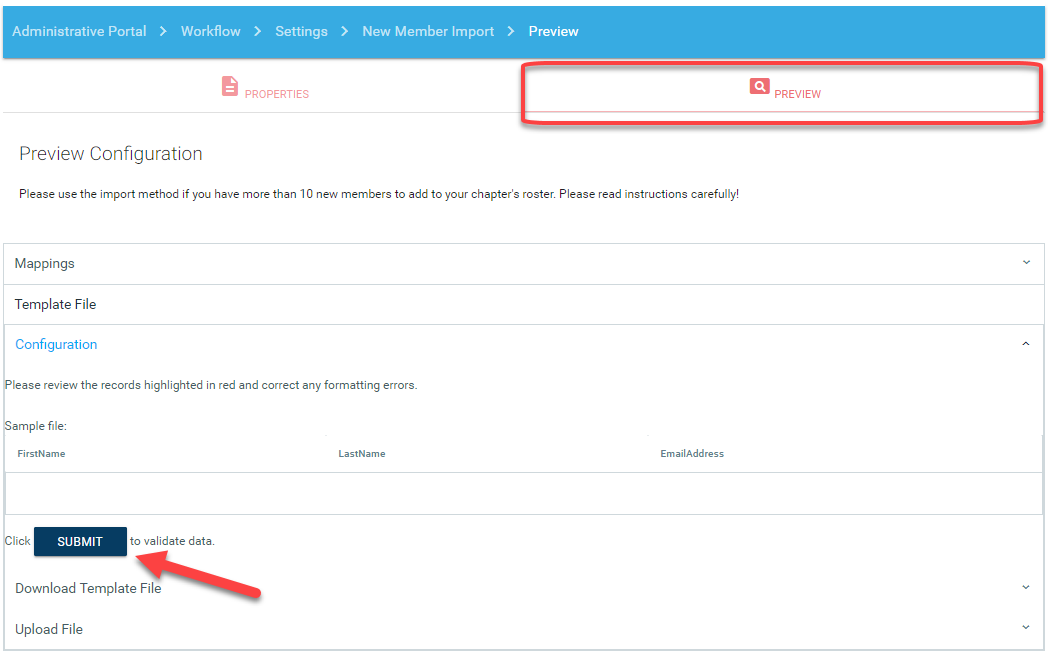The height and width of the screenshot is (657, 1048).
Task: Select the PREVIEW tab label
Action: (797, 94)
